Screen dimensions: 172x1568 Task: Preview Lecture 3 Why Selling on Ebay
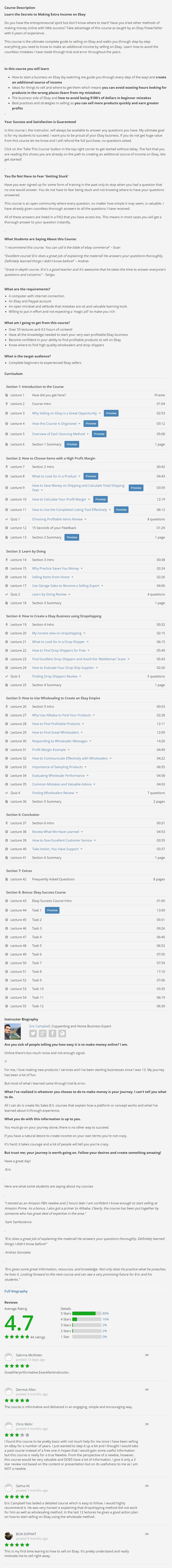(x=111, y=413)
